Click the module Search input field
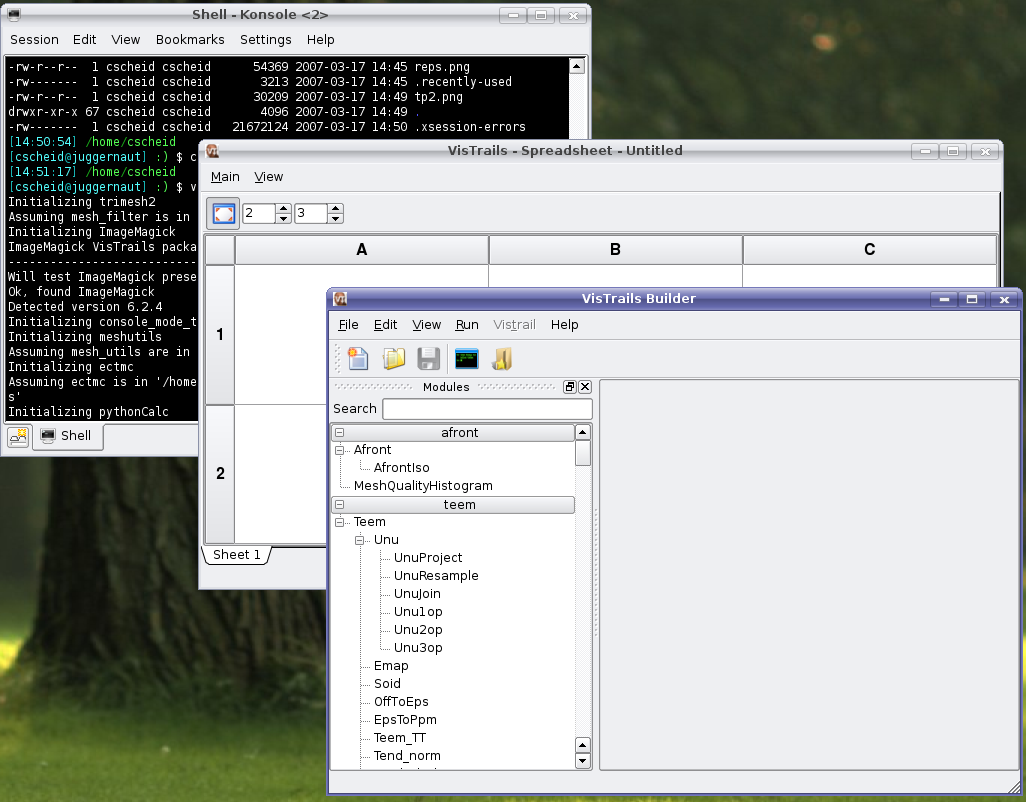The height and width of the screenshot is (802, 1026). click(x=487, y=409)
